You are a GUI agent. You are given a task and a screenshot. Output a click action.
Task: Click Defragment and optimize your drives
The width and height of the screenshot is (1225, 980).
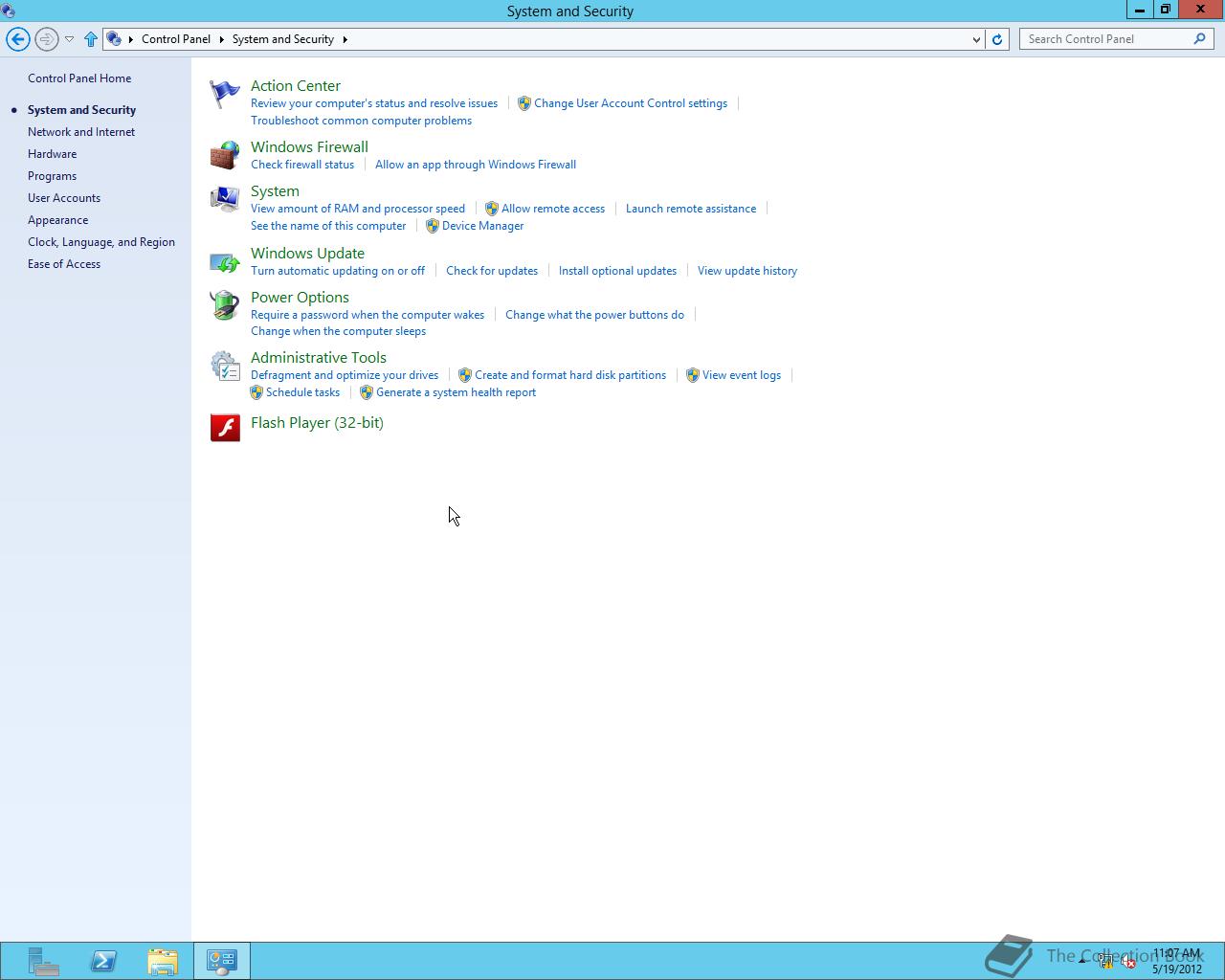(x=345, y=375)
